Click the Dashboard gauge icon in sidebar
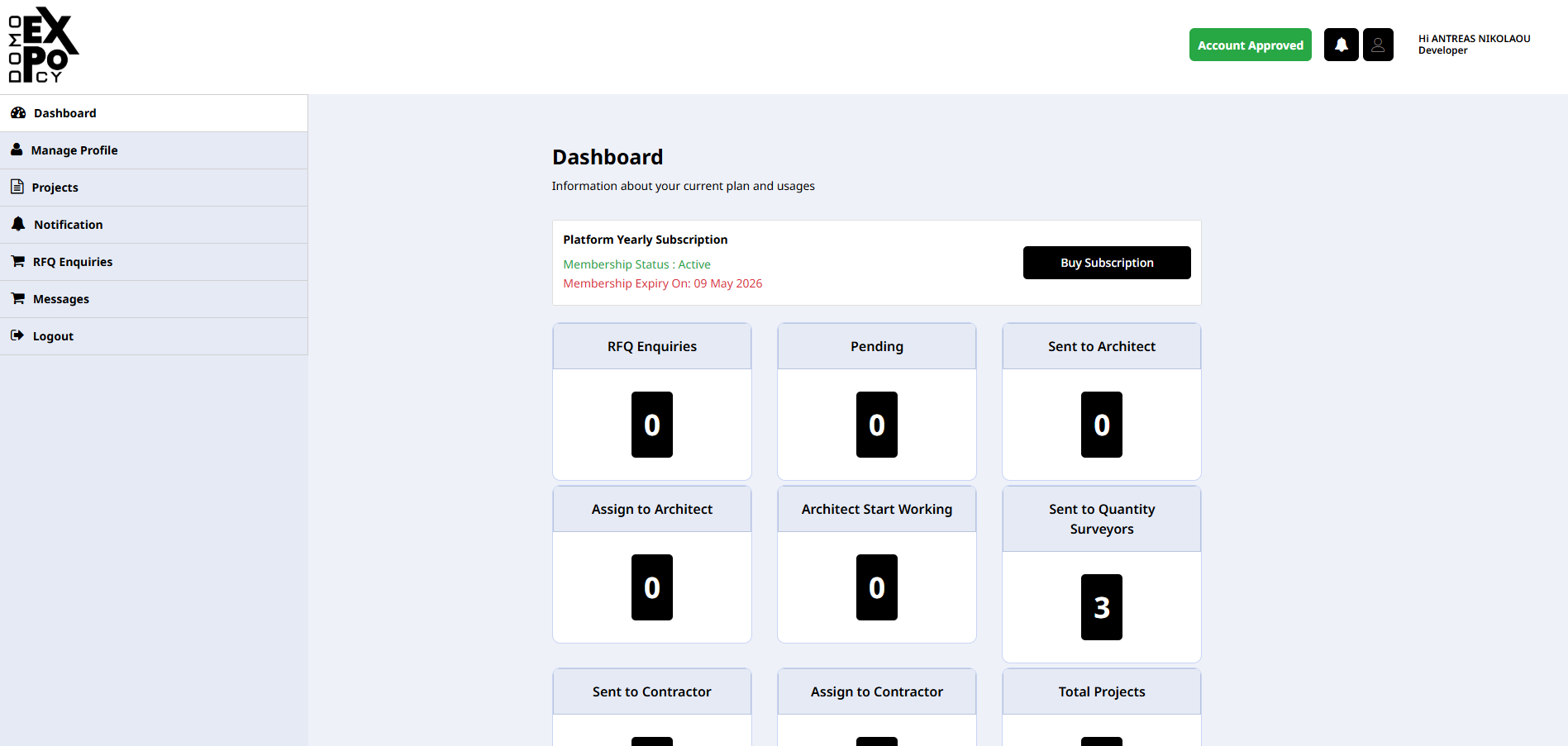 (x=18, y=112)
